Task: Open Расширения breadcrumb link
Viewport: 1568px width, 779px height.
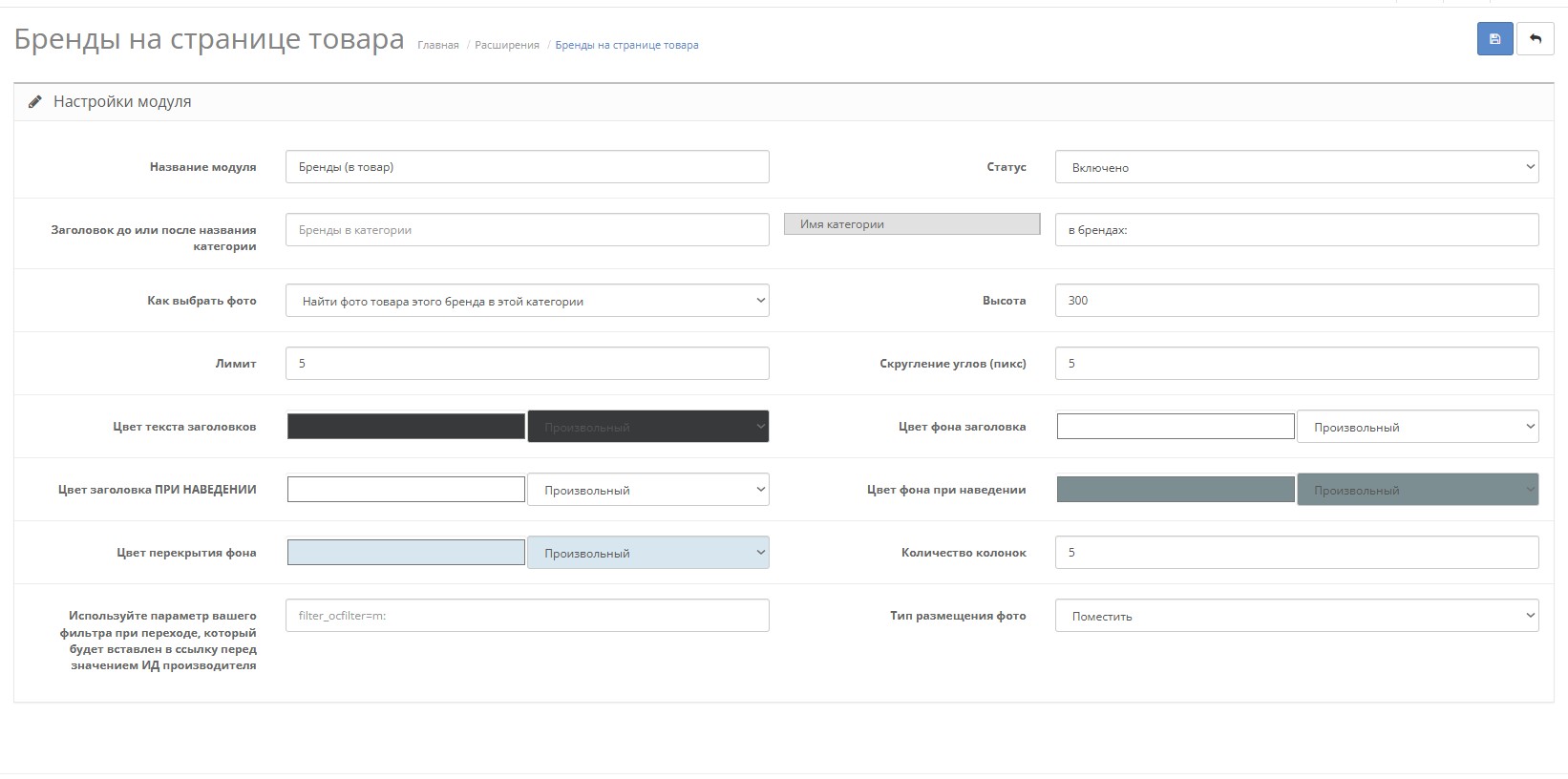Action: click(x=507, y=45)
